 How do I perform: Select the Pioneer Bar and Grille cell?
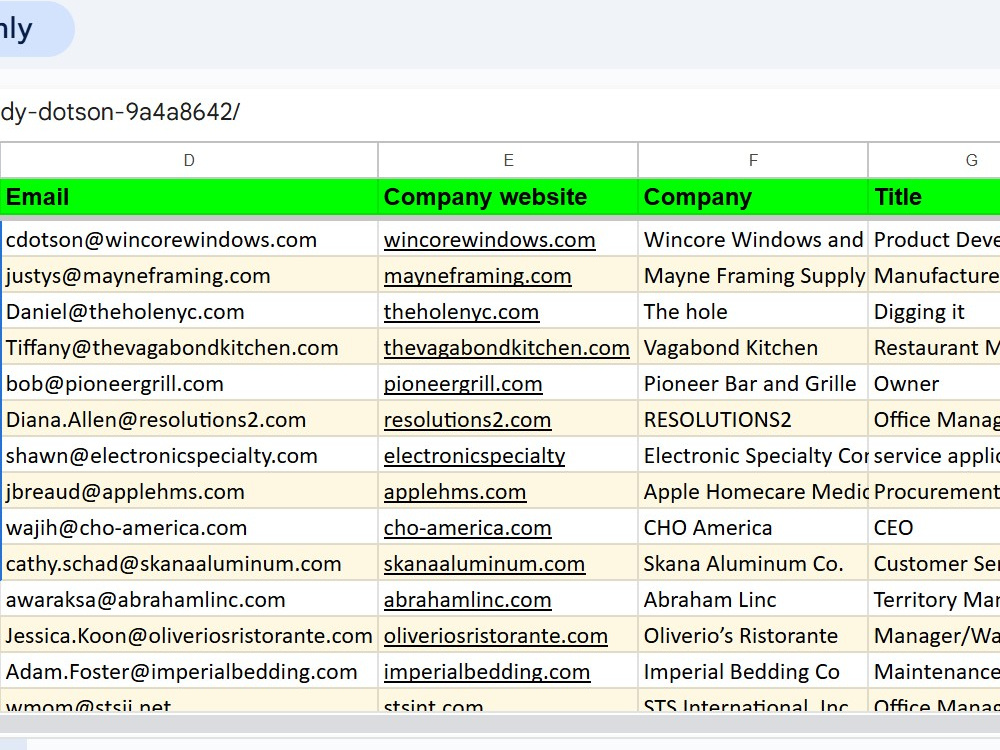tap(753, 384)
